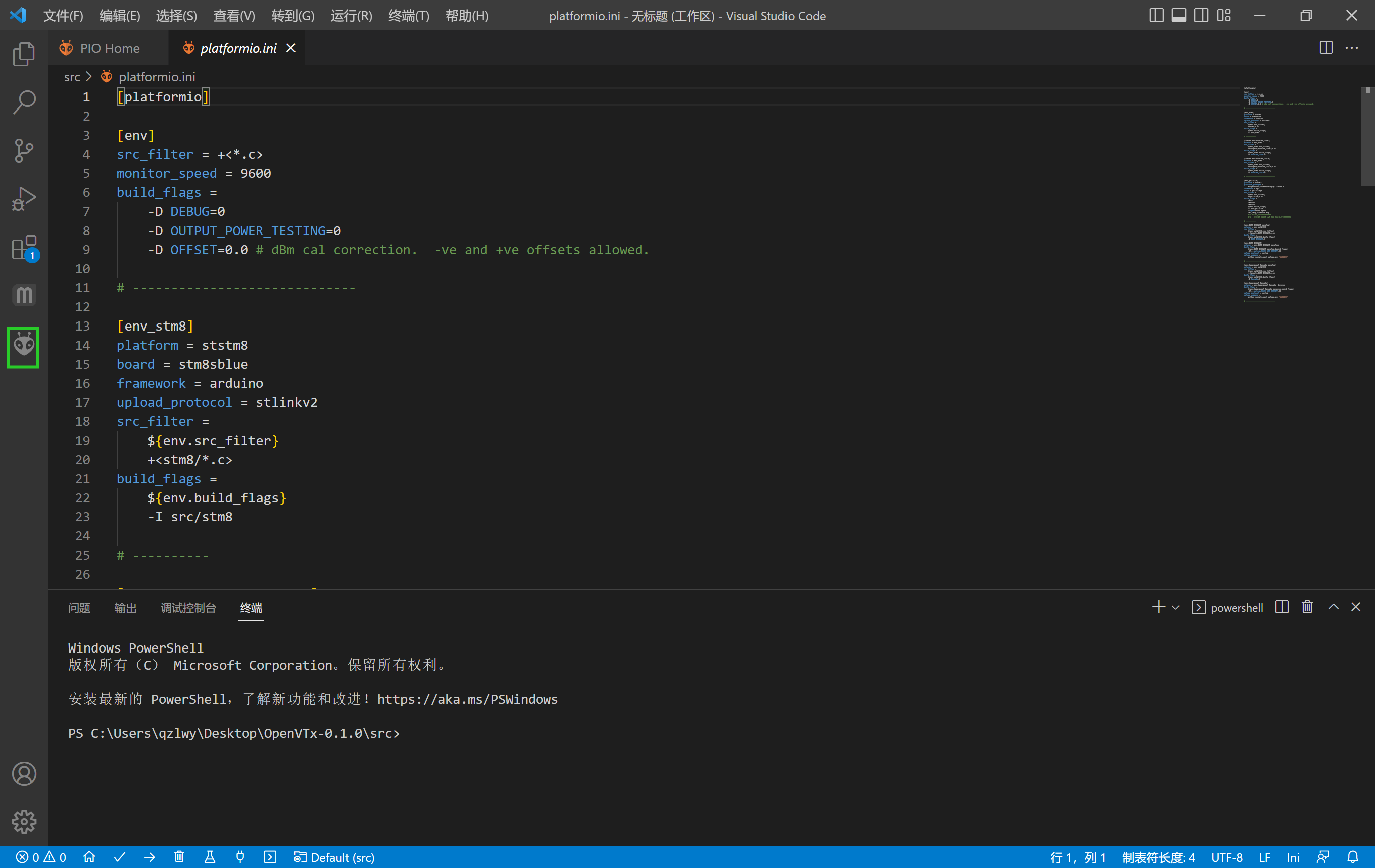This screenshot has height=868, width=1375.
Task: Open the 终端(T) menu
Action: pos(408,16)
